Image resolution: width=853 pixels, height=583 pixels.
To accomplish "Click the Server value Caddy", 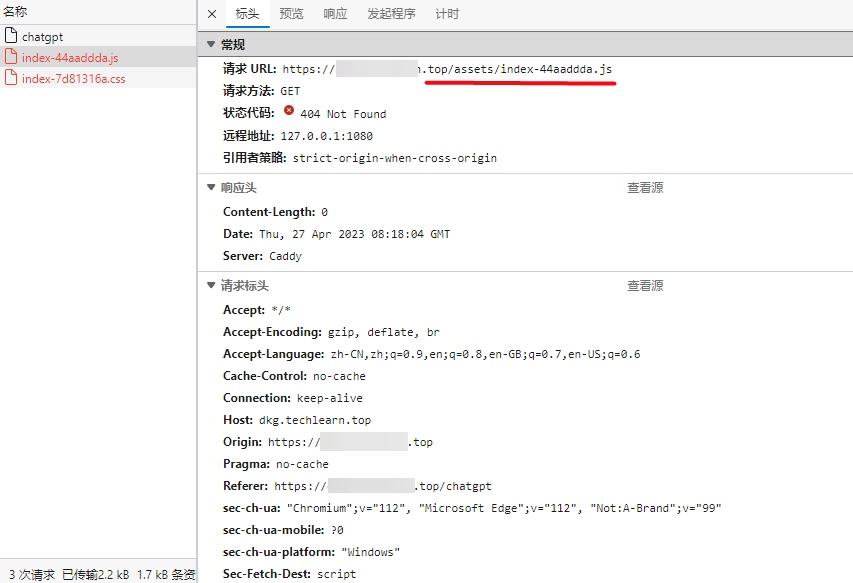I will click(285, 256).
